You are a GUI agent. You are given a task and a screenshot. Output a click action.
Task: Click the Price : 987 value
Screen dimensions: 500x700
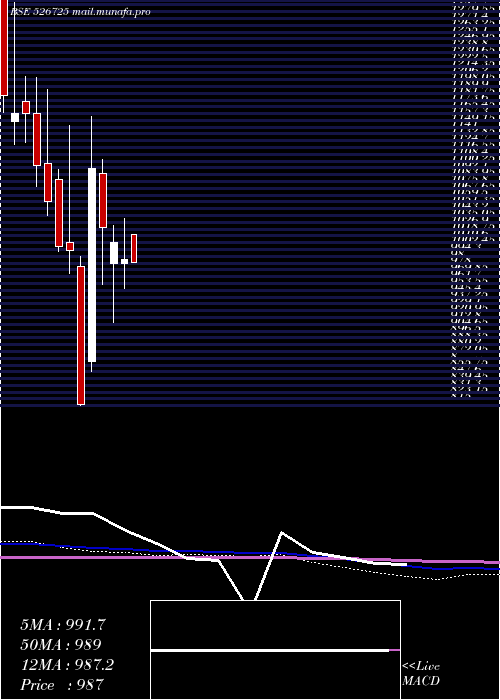62,685
